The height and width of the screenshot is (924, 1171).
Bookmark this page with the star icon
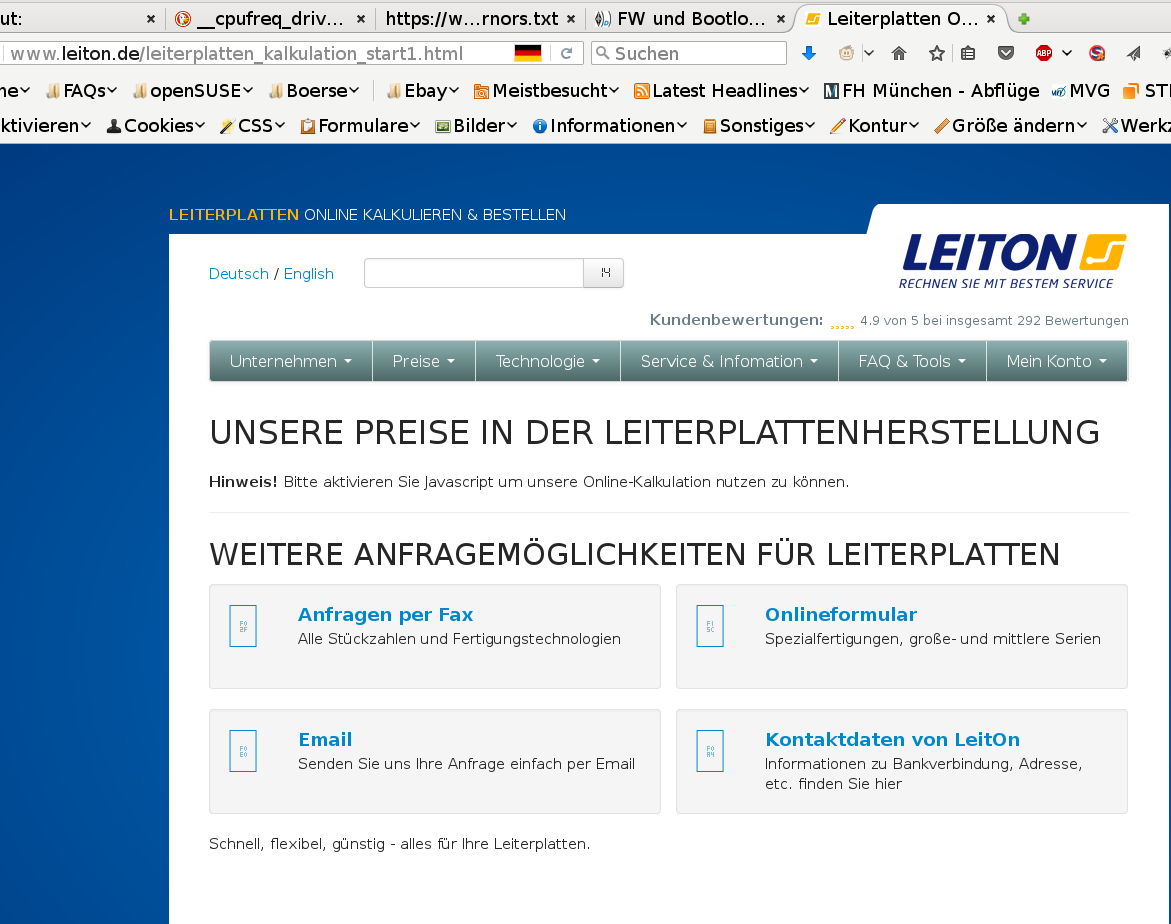pyautogui.click(x=937, y=53)
